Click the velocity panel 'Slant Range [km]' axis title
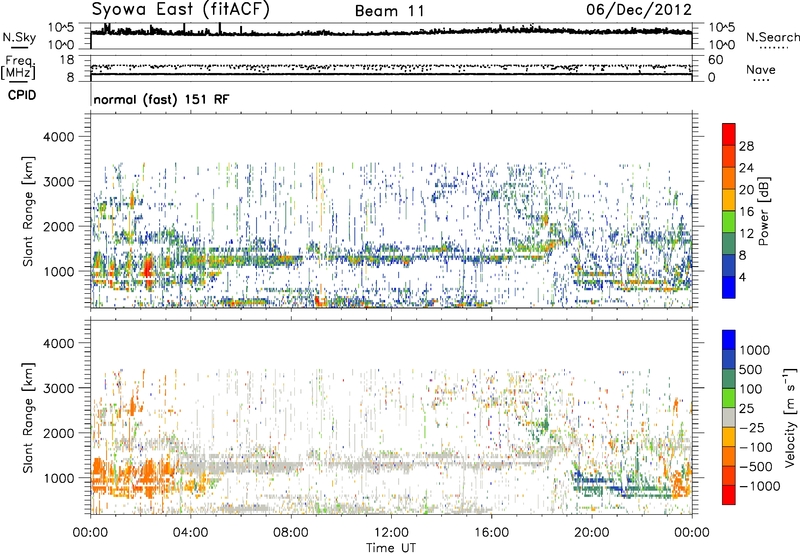The image size is (800, 554). [x=28, y=418]
